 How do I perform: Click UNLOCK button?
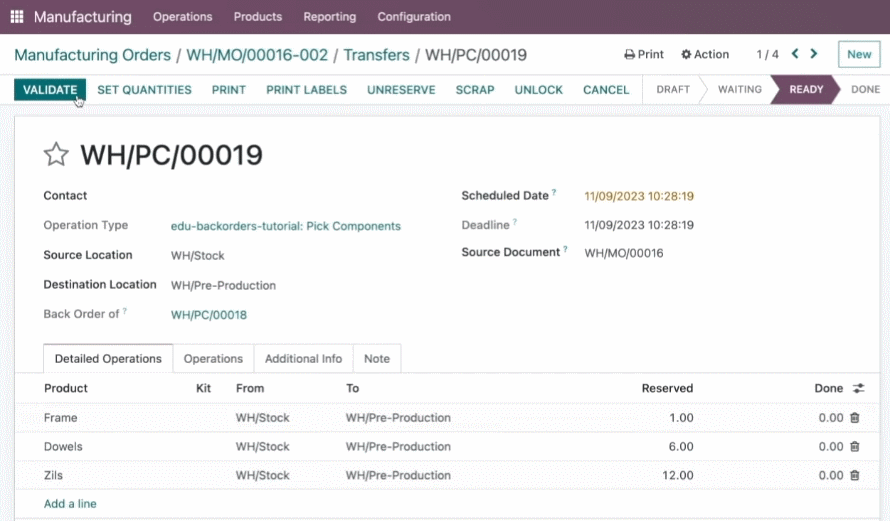(x=539, y=90)
